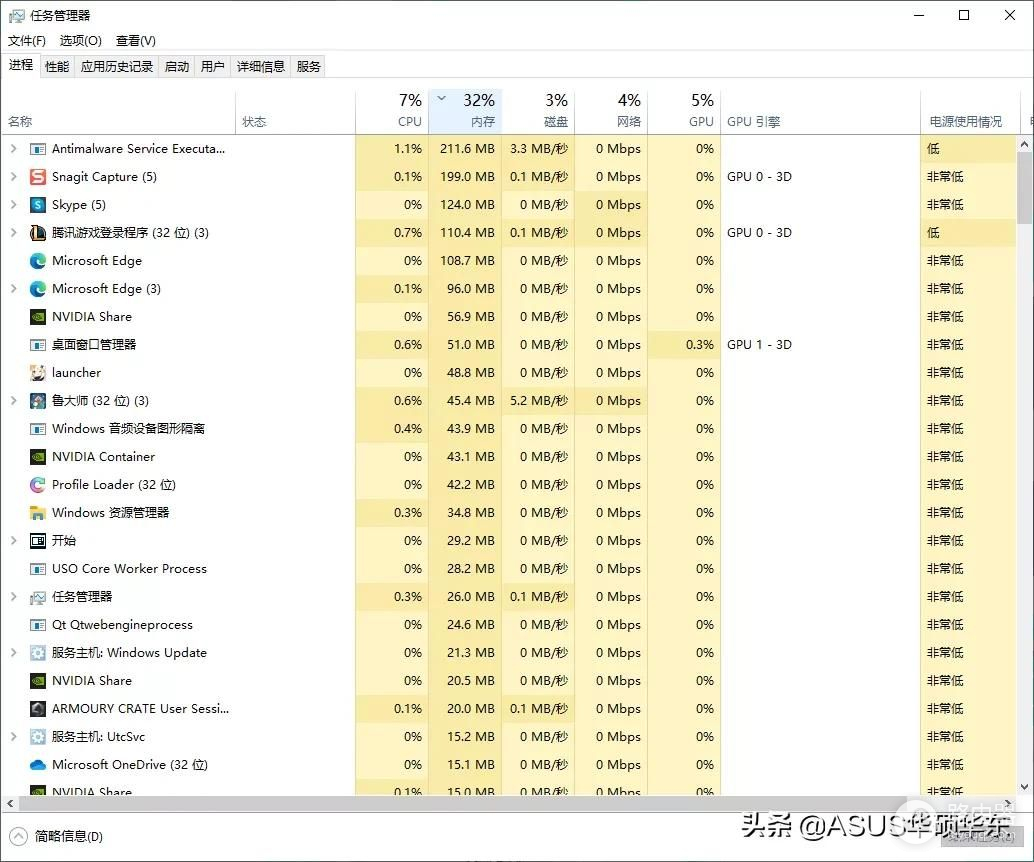Click the horizontal scrollbar at the bottom
Image resolution: width=1034 pixels, height=862 pixels.
[x=500, y=804]
